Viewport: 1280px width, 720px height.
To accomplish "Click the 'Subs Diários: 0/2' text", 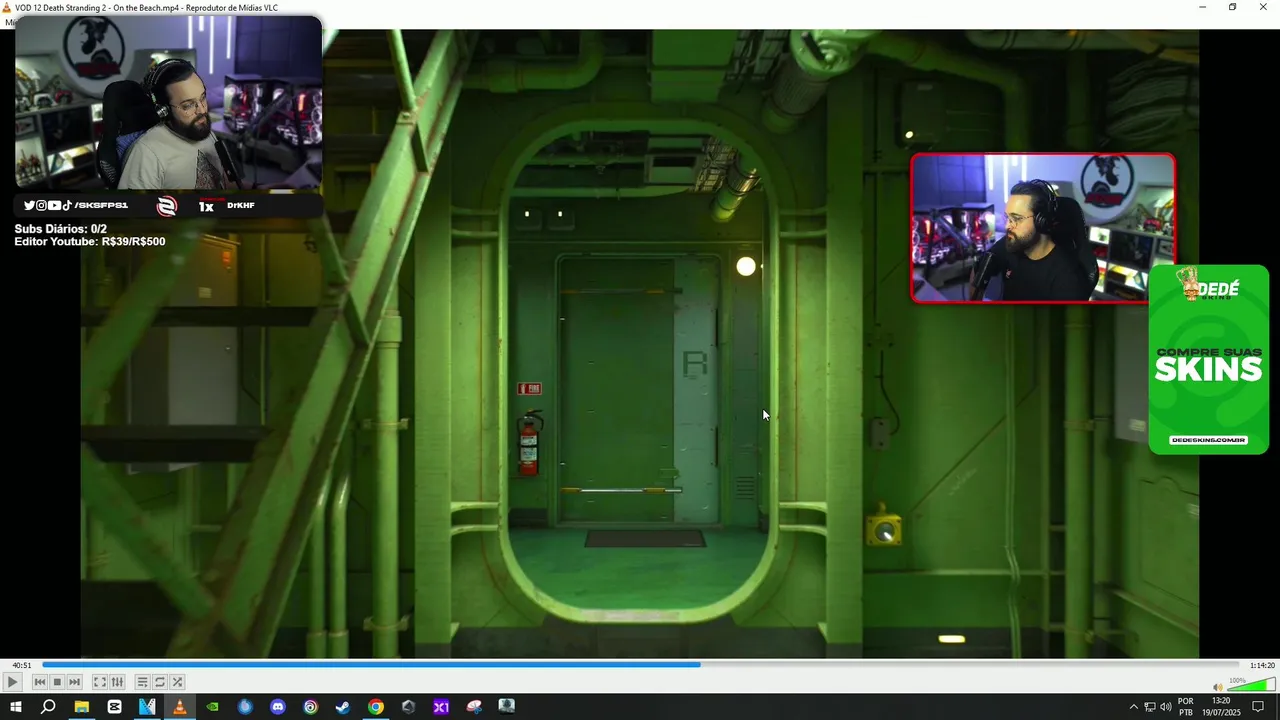I will [x=60, y=229].
